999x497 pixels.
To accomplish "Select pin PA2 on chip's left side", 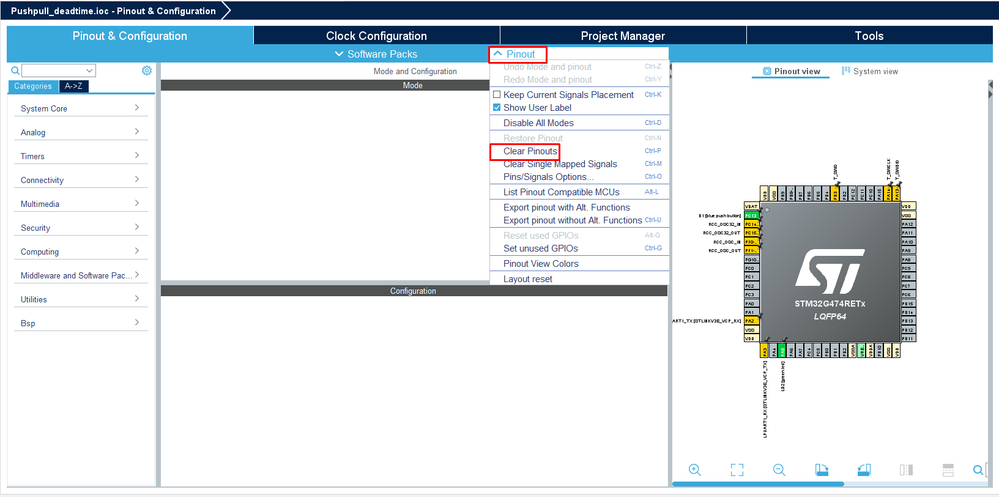I will pos(752,321).
